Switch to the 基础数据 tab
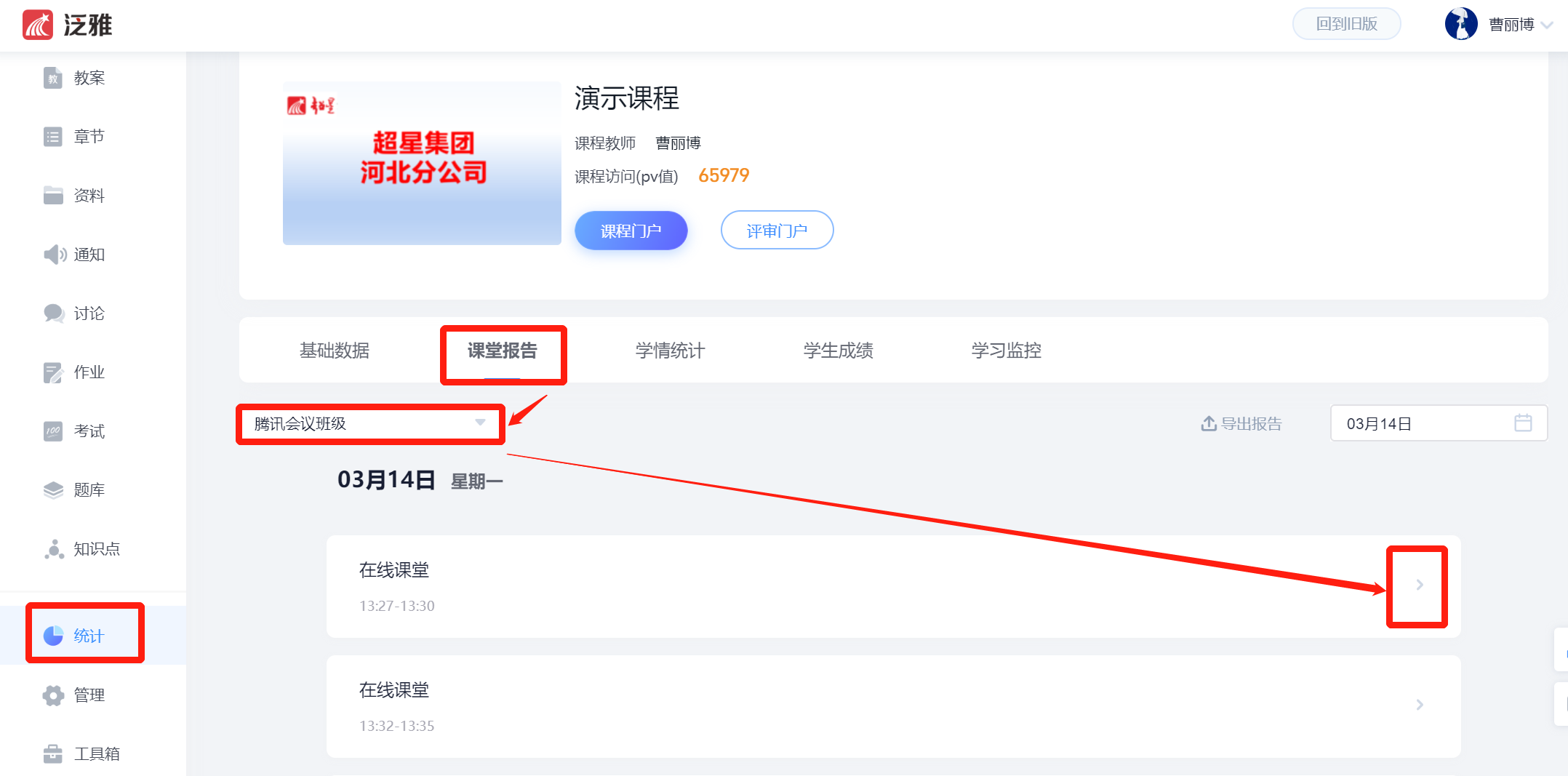The image size is (1568, 776). (335, 351)
